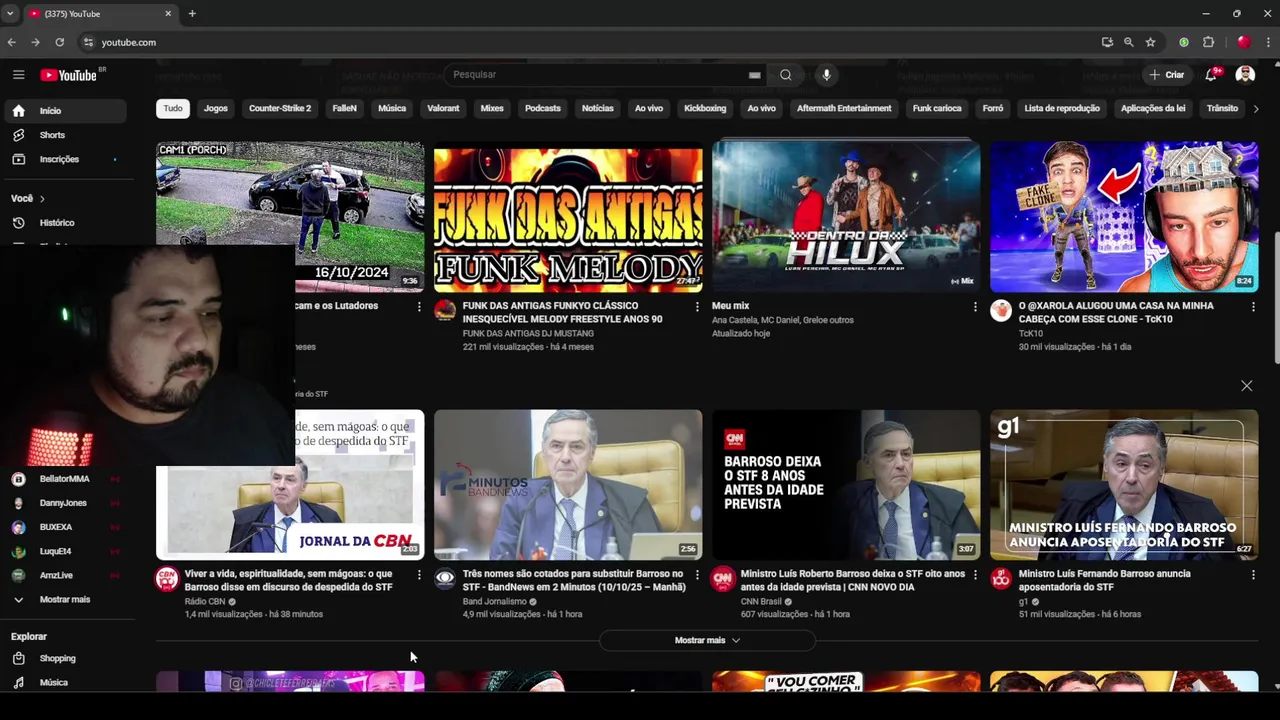Viewport: 1280px width, 720px height.
Task: Click the Criar button
Action: pos(1167,75)
